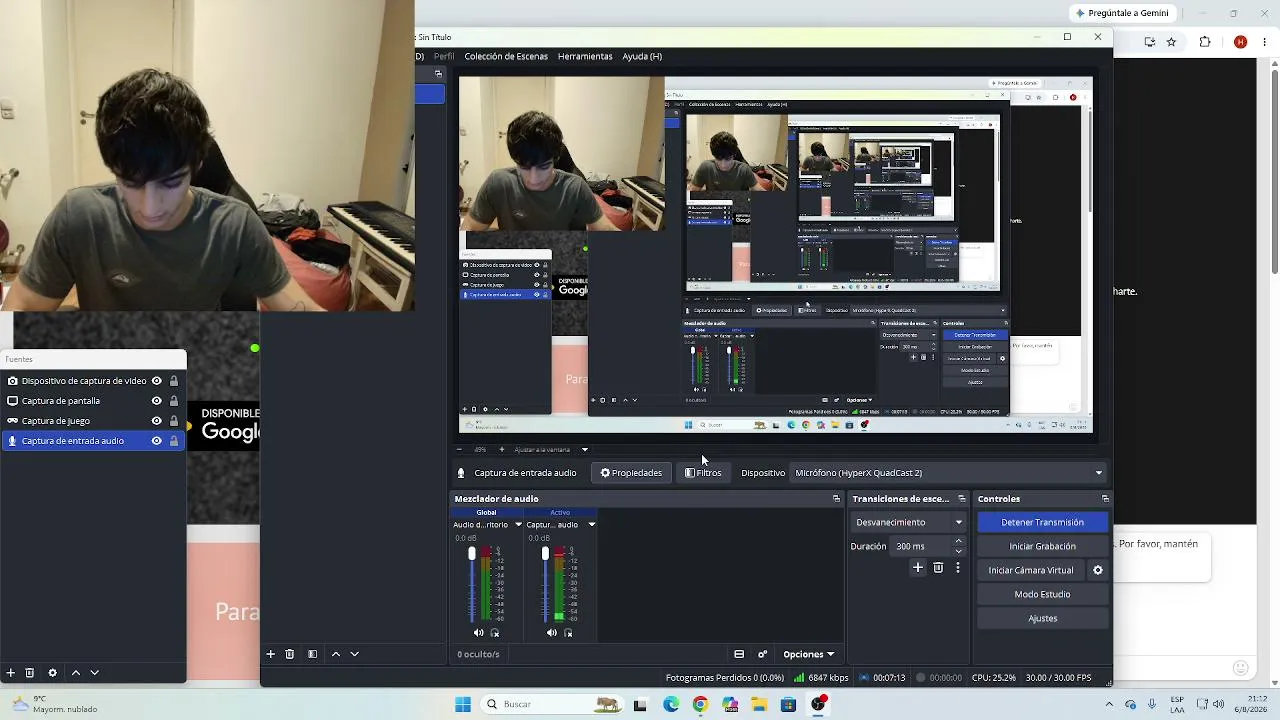This screenshot has height=720, width=1280.
Task: Hide the Captura de pantalla source
Action: (x=156, y=401)
